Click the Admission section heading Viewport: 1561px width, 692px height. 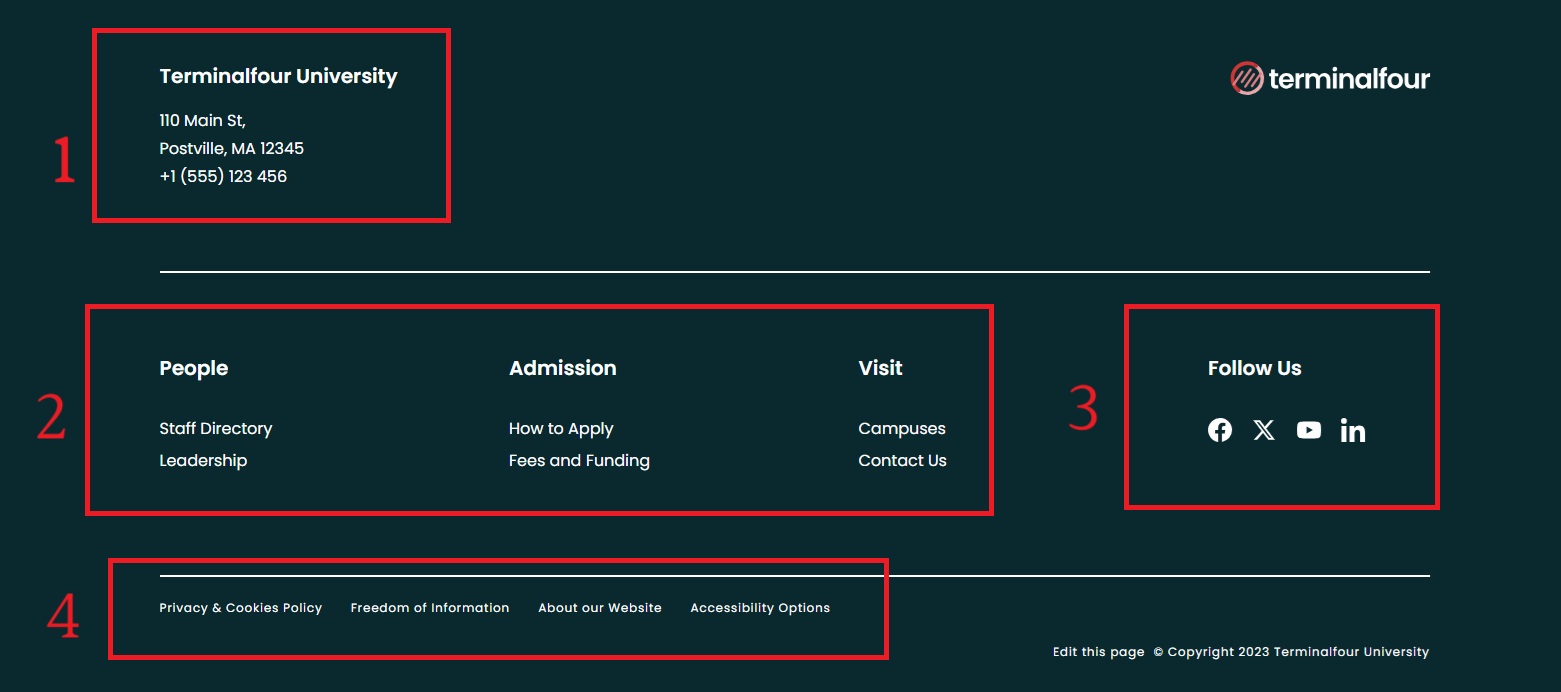[562, 368]
